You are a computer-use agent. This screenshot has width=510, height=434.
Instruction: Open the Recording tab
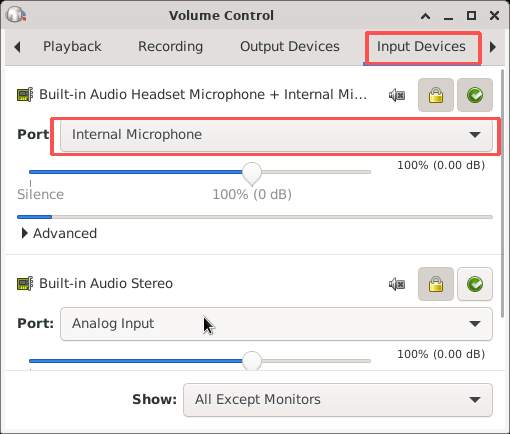pyautogui.click(x=170, y=47)
